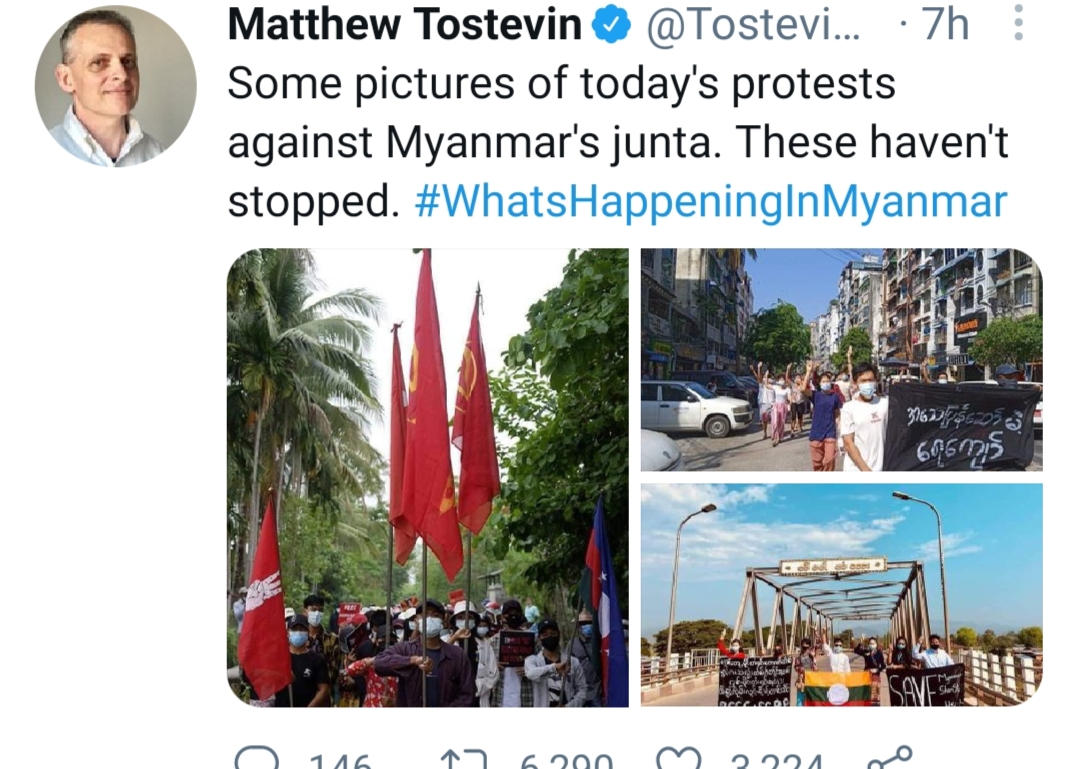This screenshot has width=1078, height=769.
Task: Click the white car in street photo
Action: [696, 408]
